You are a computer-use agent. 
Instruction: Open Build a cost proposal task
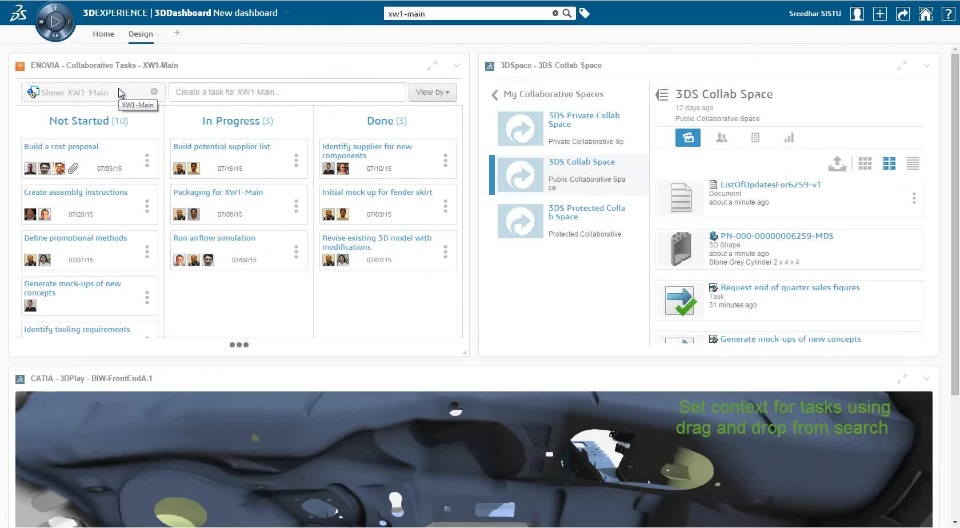click(x=61, y=146)
